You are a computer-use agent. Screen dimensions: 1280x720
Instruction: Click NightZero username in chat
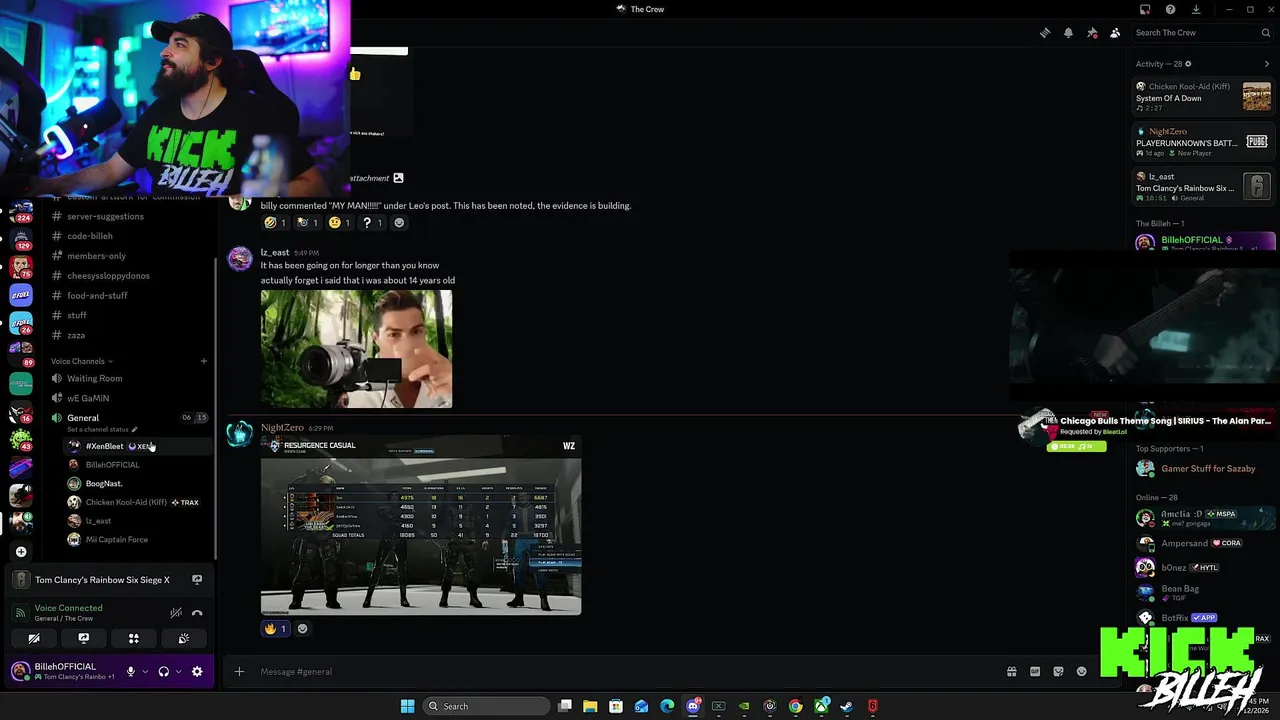282,428
